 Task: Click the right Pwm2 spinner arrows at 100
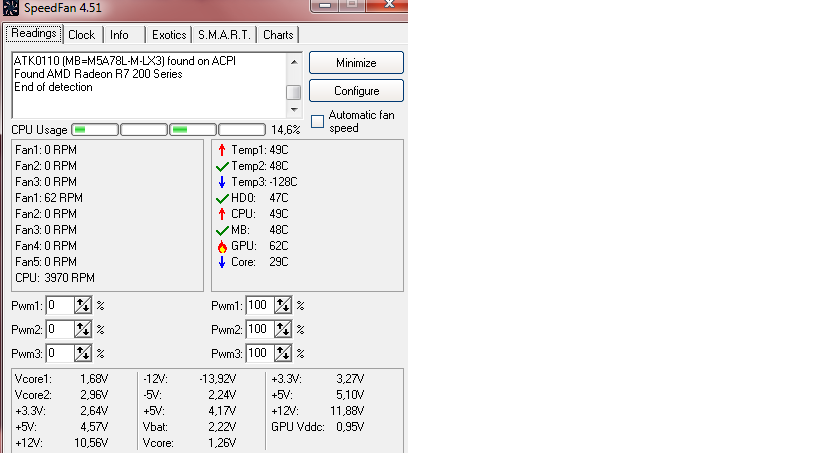click(283, 329)
